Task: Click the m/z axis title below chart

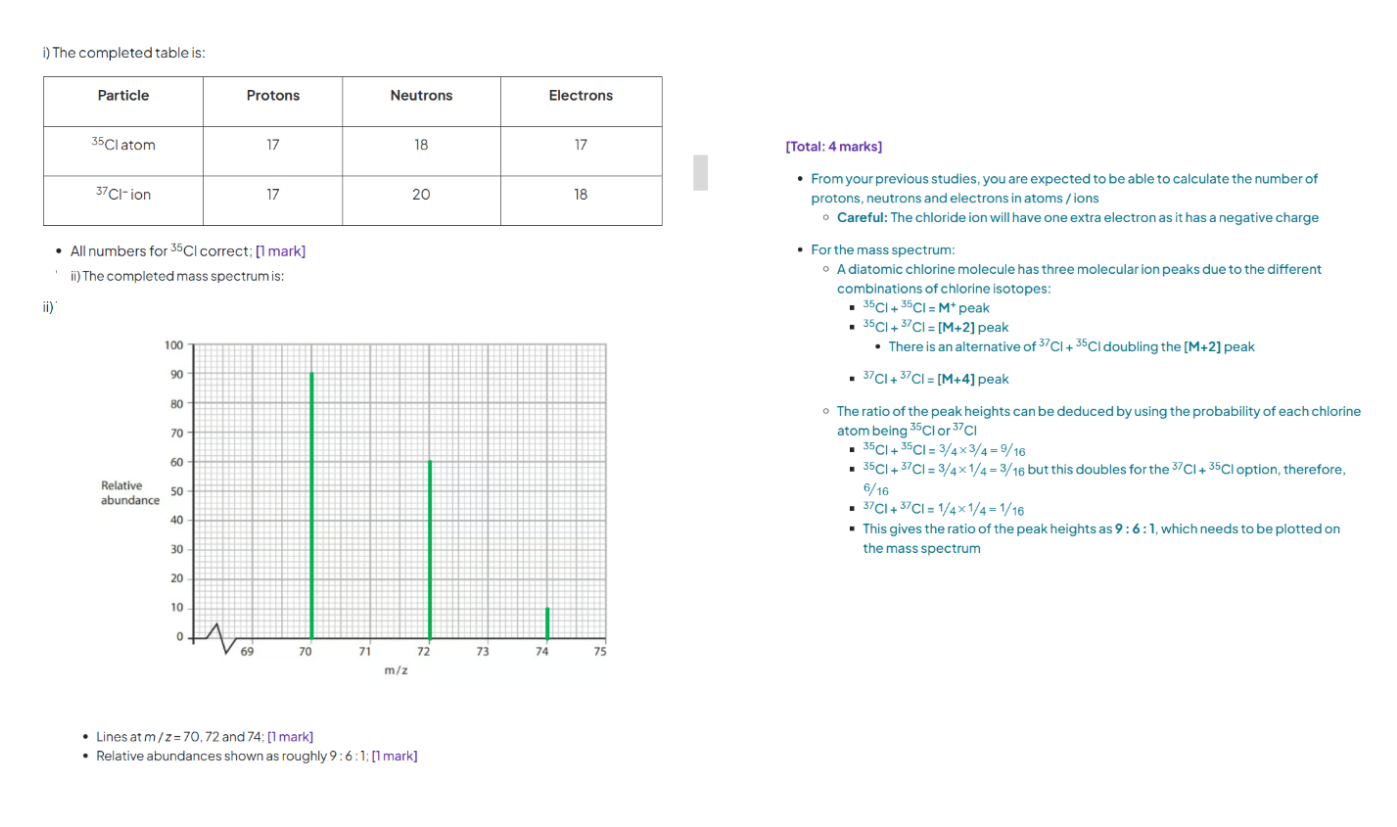Action: (396, 671)
